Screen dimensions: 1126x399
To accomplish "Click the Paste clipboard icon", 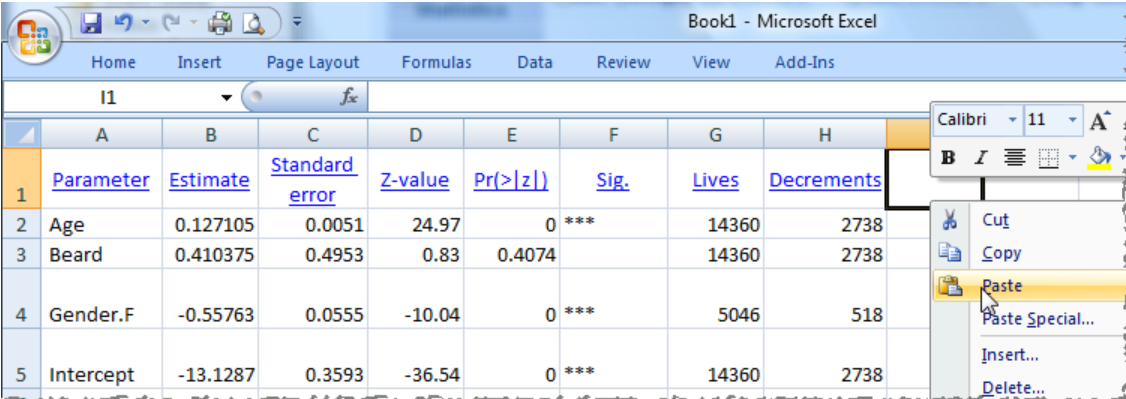I will (950, 286).
